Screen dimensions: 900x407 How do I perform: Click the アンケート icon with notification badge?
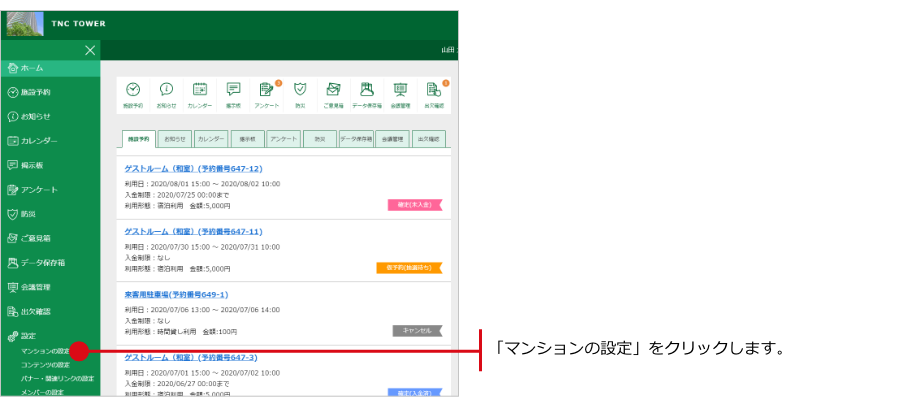[267, 92]
